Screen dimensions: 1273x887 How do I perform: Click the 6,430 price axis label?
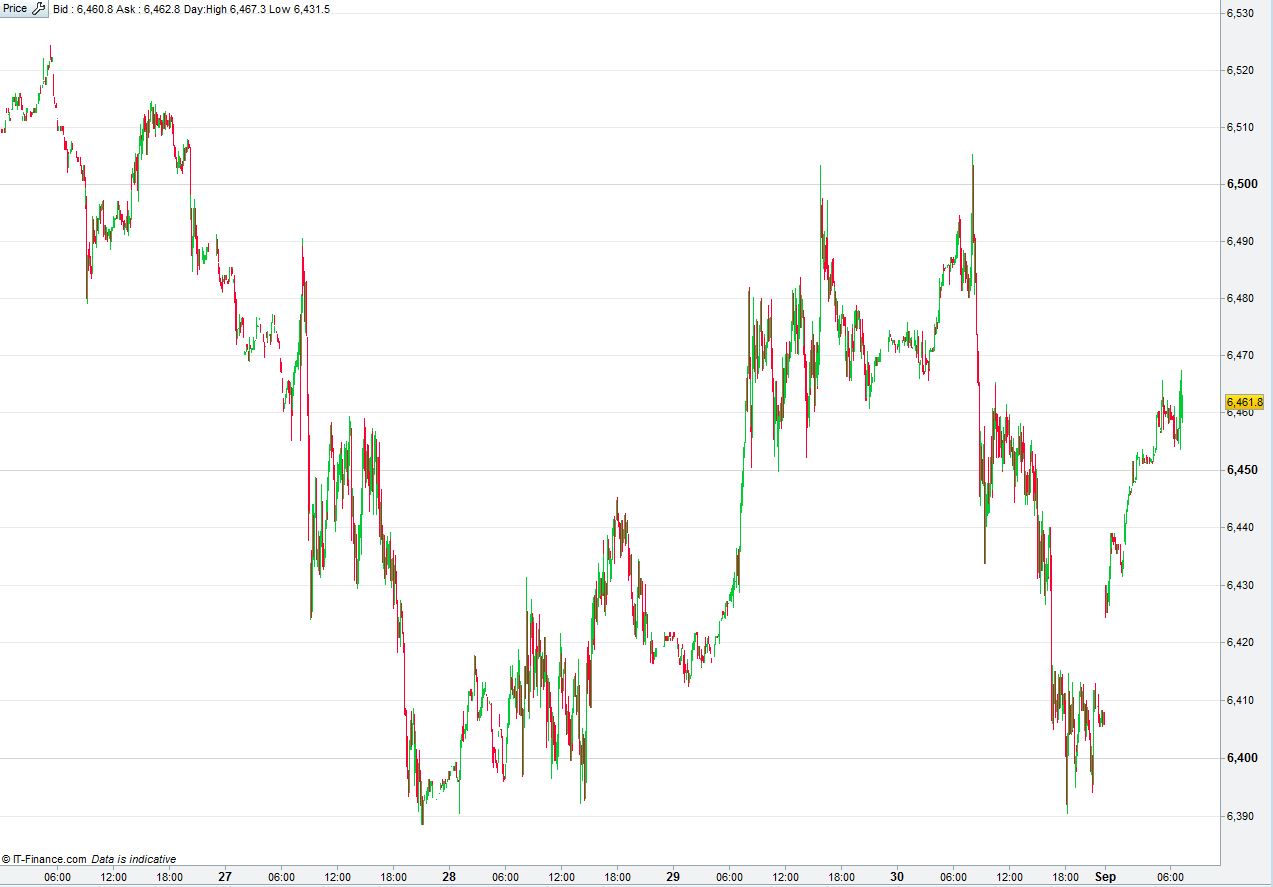pyautogui.click(x=1239, y=585)
